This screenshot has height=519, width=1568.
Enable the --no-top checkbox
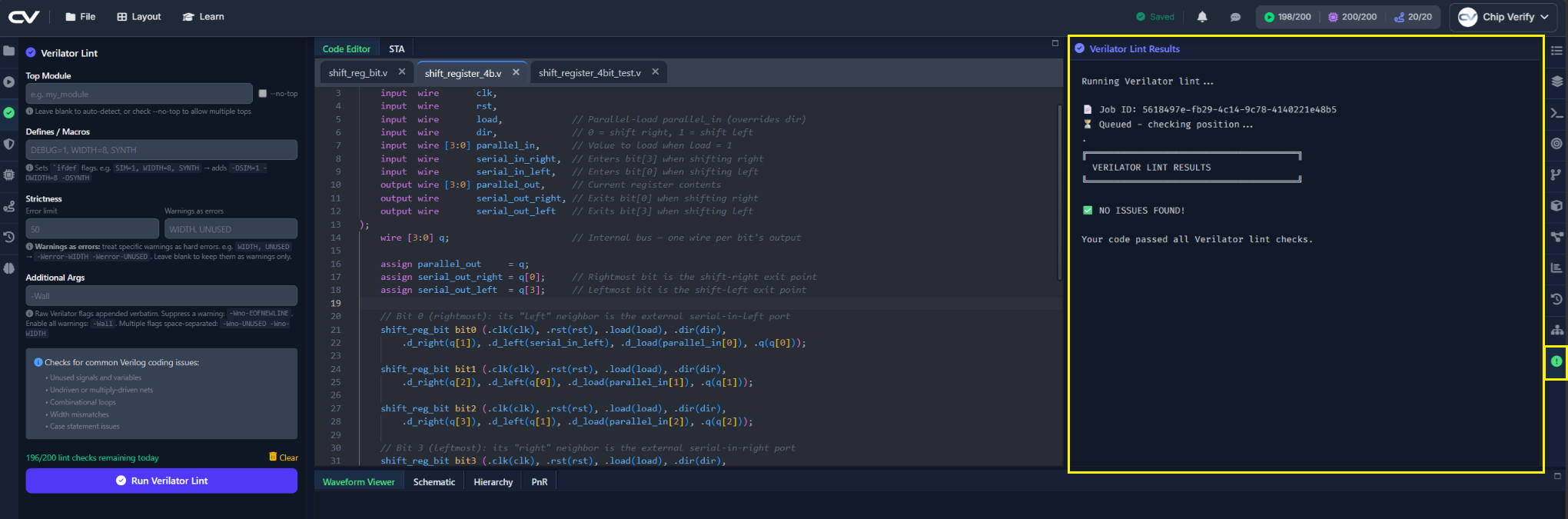point(263,94)
